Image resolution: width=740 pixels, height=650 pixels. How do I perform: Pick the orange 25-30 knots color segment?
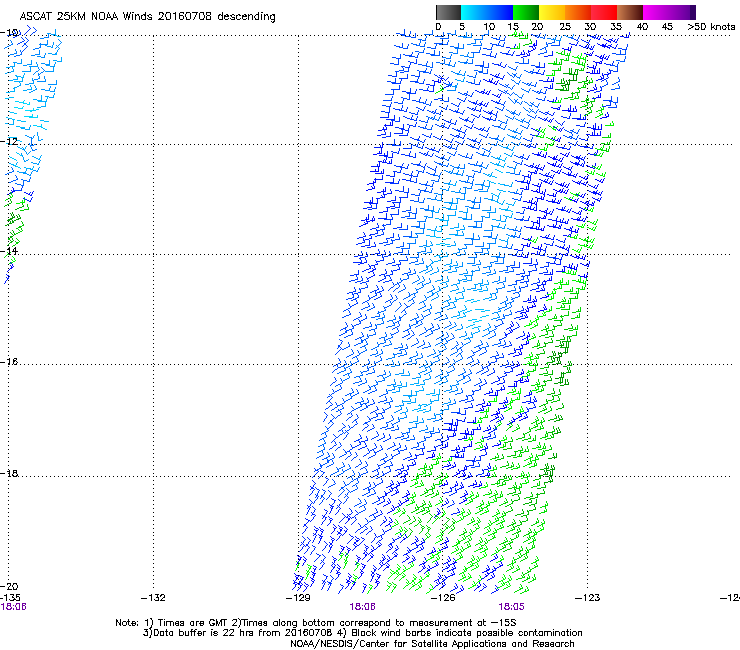click(x=578, y=12)
